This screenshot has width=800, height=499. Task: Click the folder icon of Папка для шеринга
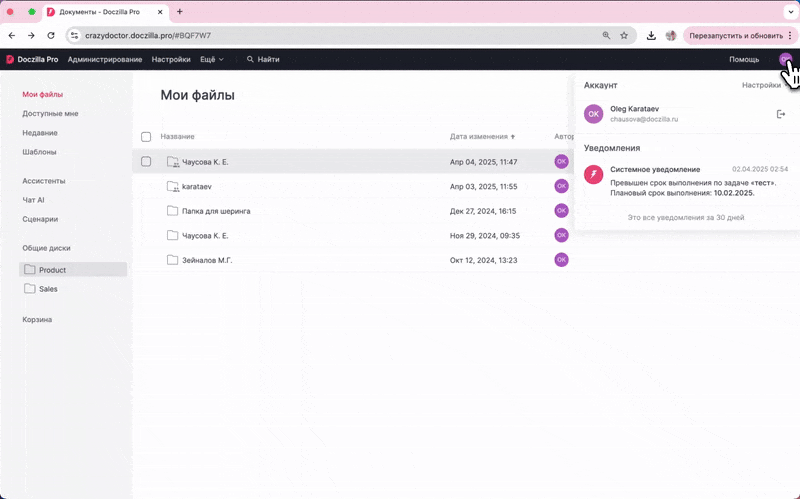172,211
